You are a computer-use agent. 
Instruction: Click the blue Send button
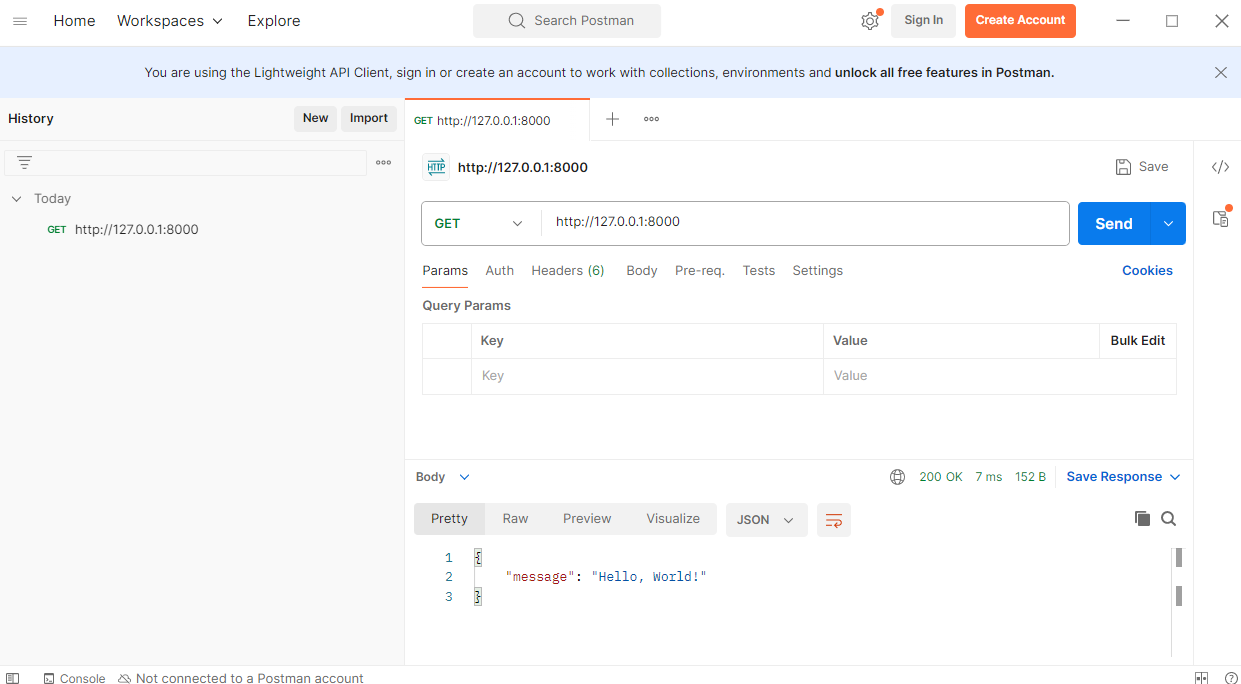(1113, 224)
